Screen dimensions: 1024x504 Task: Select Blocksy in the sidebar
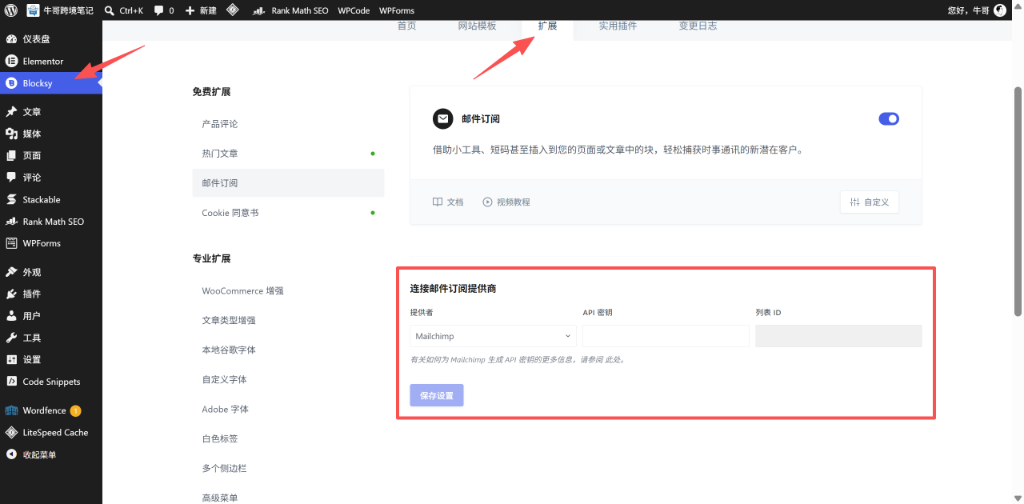coord(51,83)
